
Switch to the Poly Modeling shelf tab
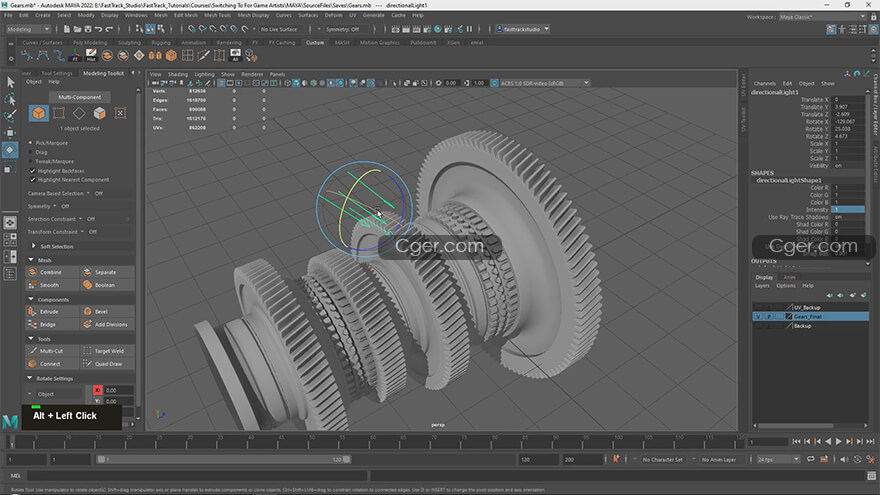click(90, 43)
